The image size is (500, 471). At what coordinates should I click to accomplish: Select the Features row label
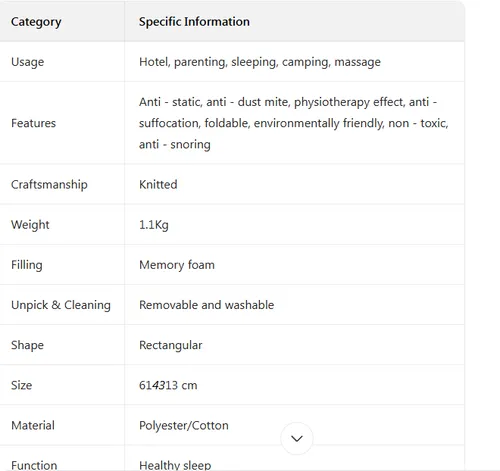click(33, 123)
